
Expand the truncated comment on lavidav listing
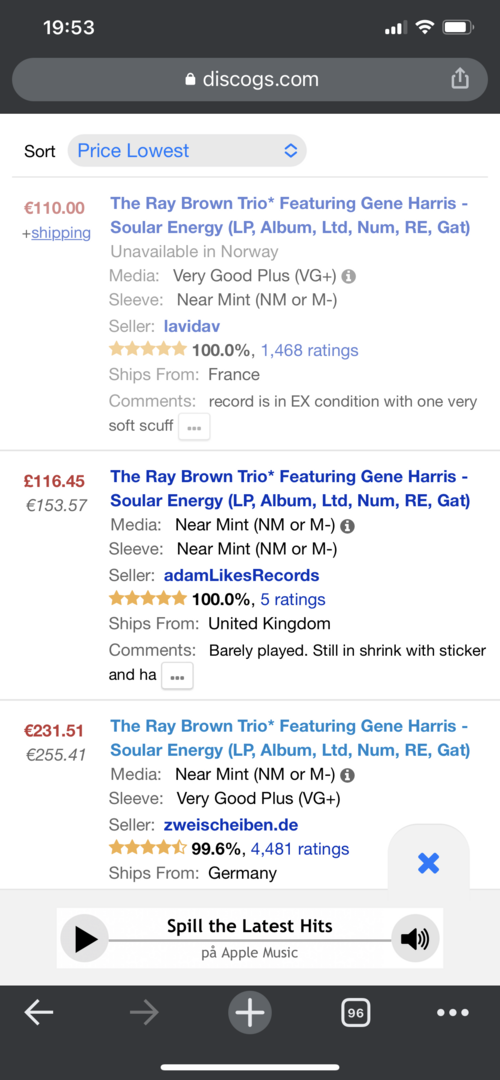[x=194, y=427]
